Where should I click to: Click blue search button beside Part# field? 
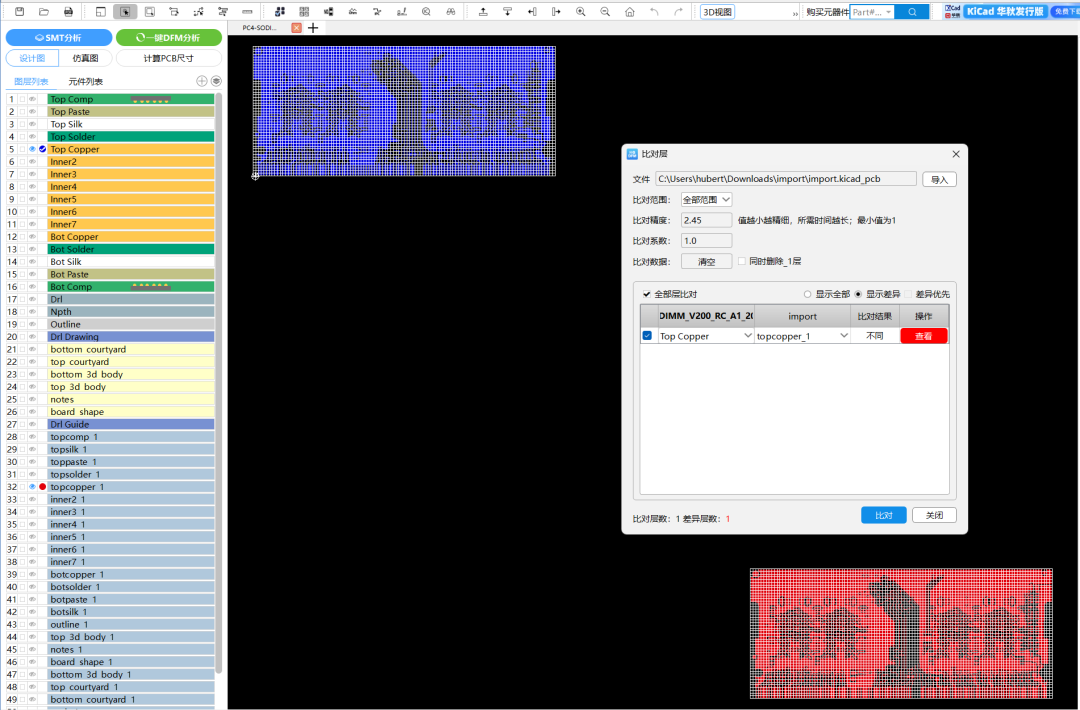[912, 12]
